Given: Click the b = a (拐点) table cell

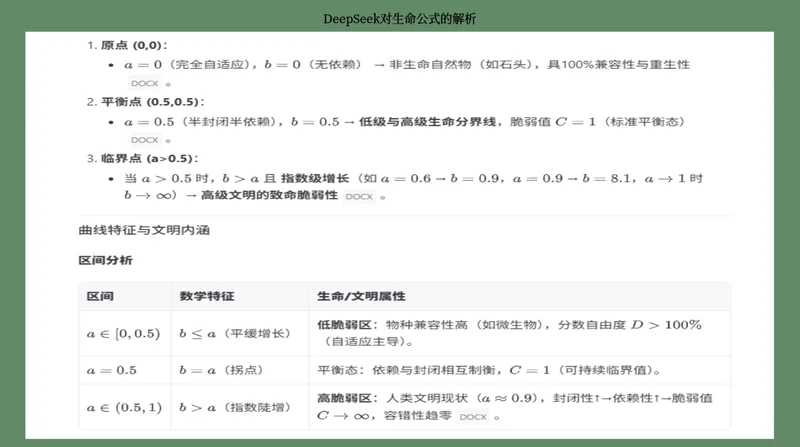Looking at the screenshot, I should (x=218, y=369).
